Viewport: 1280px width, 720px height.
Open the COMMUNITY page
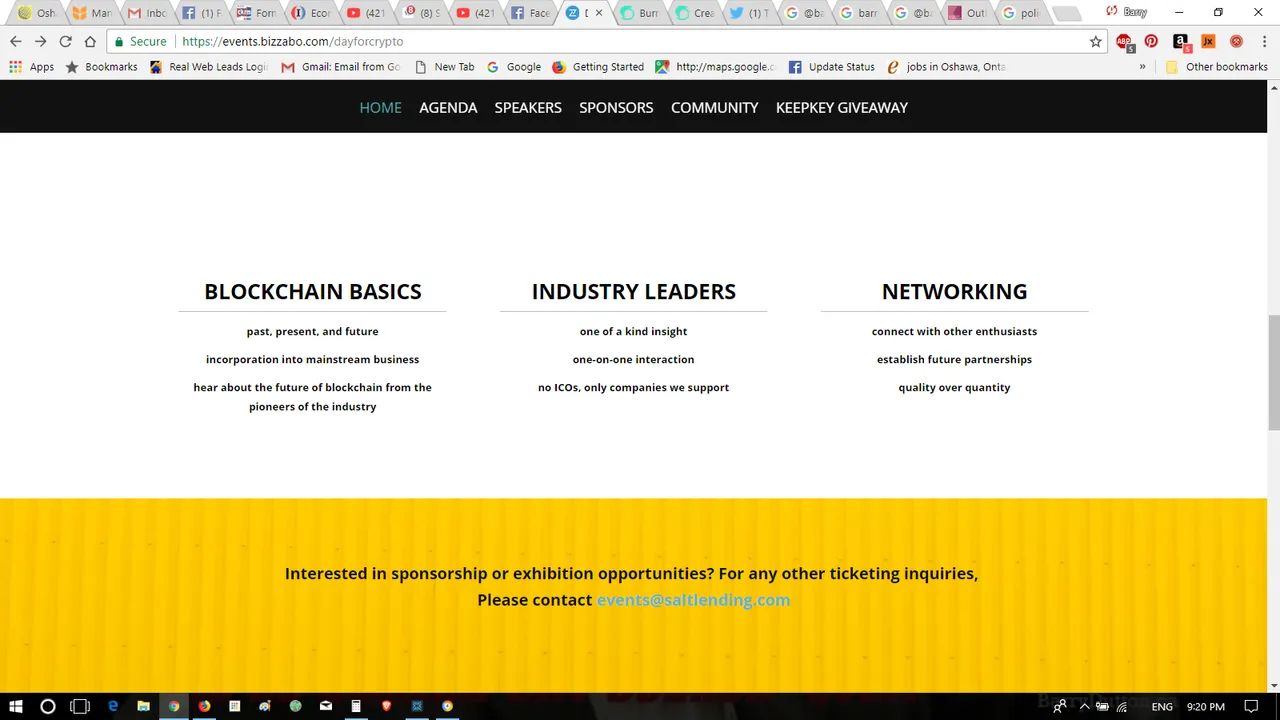[714, 107]
